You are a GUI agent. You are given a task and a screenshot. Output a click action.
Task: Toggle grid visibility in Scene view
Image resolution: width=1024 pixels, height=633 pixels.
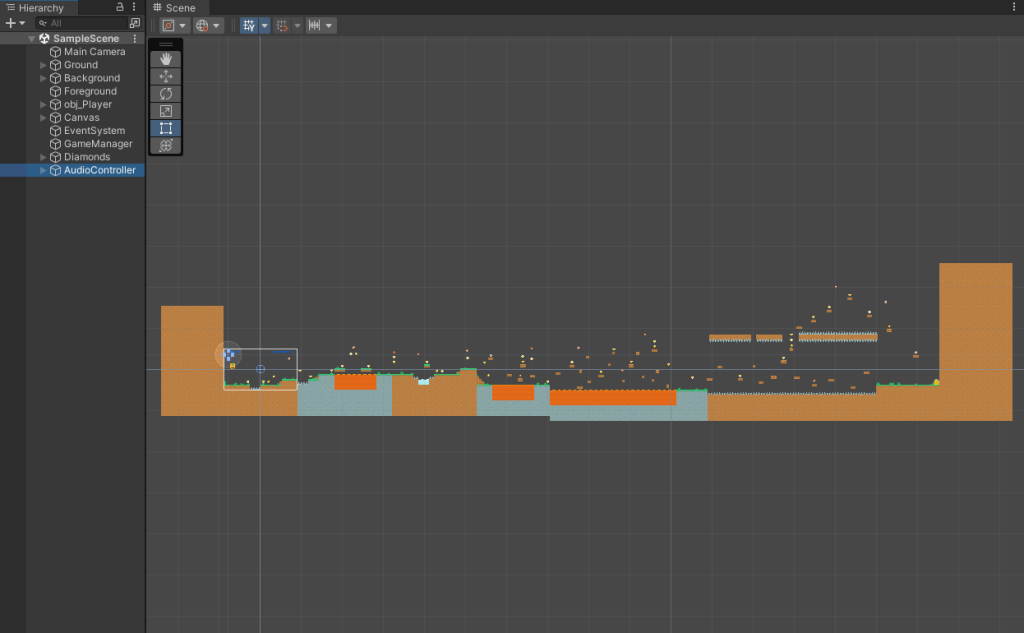pos(249,25)
